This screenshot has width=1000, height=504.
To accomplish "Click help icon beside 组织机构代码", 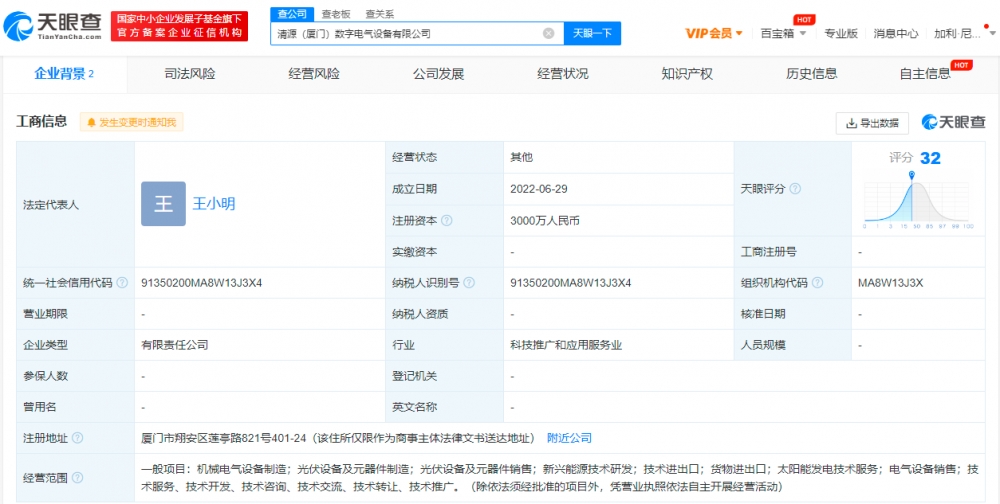I will coord(815,283).
